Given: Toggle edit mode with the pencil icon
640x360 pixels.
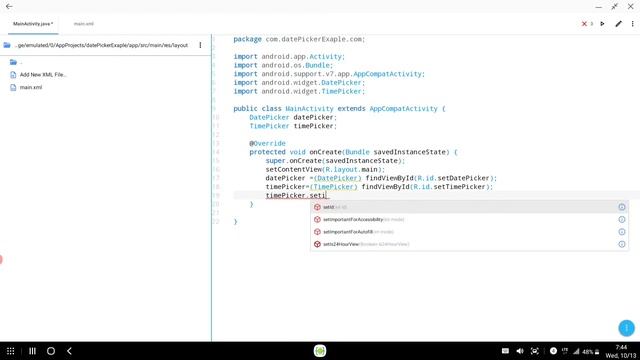Looking at the screenshot, I should (x=619, y=24).
